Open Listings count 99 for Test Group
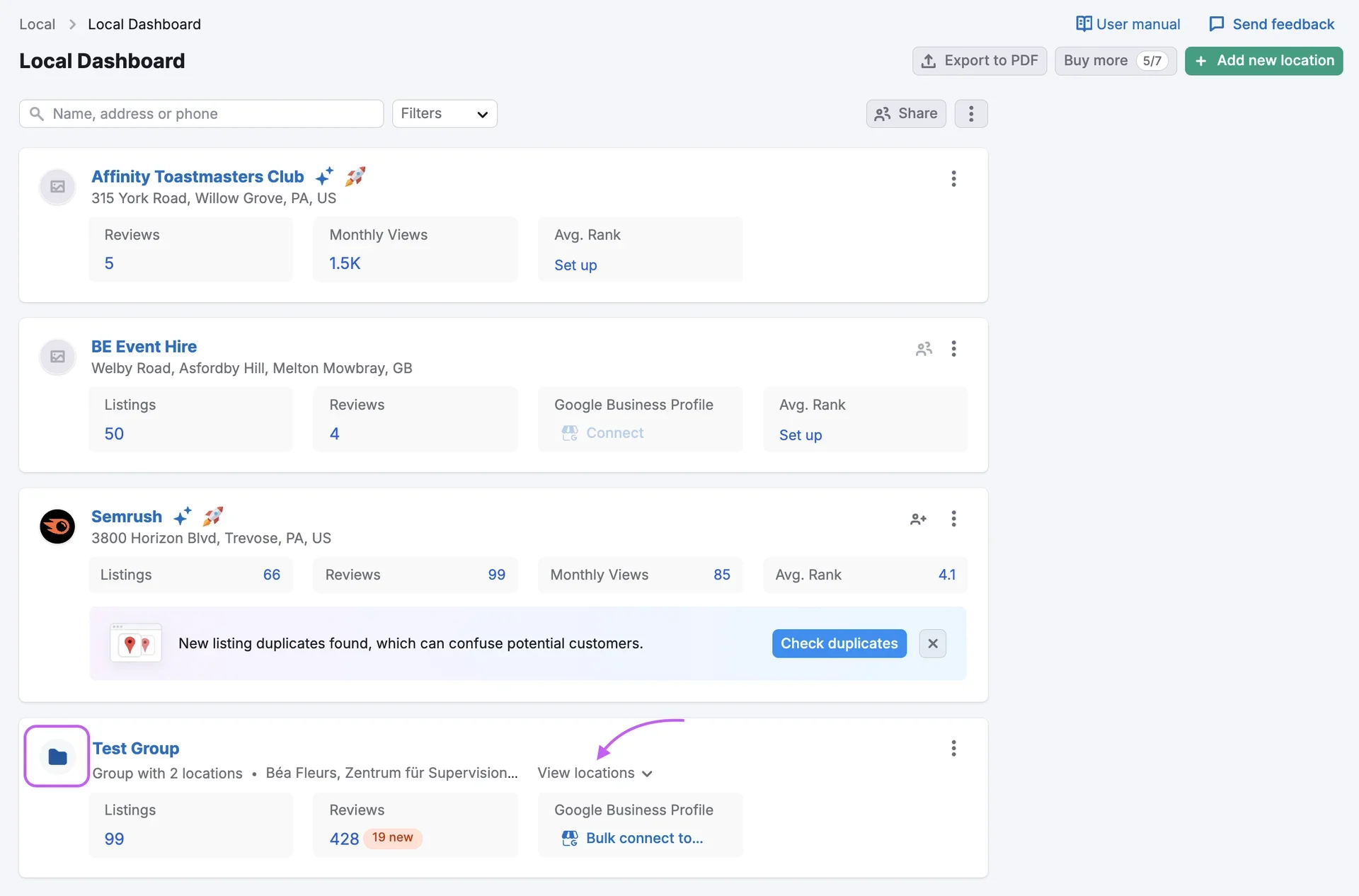This screenshot has height=896, width=1359. click(x=114, y=839)
